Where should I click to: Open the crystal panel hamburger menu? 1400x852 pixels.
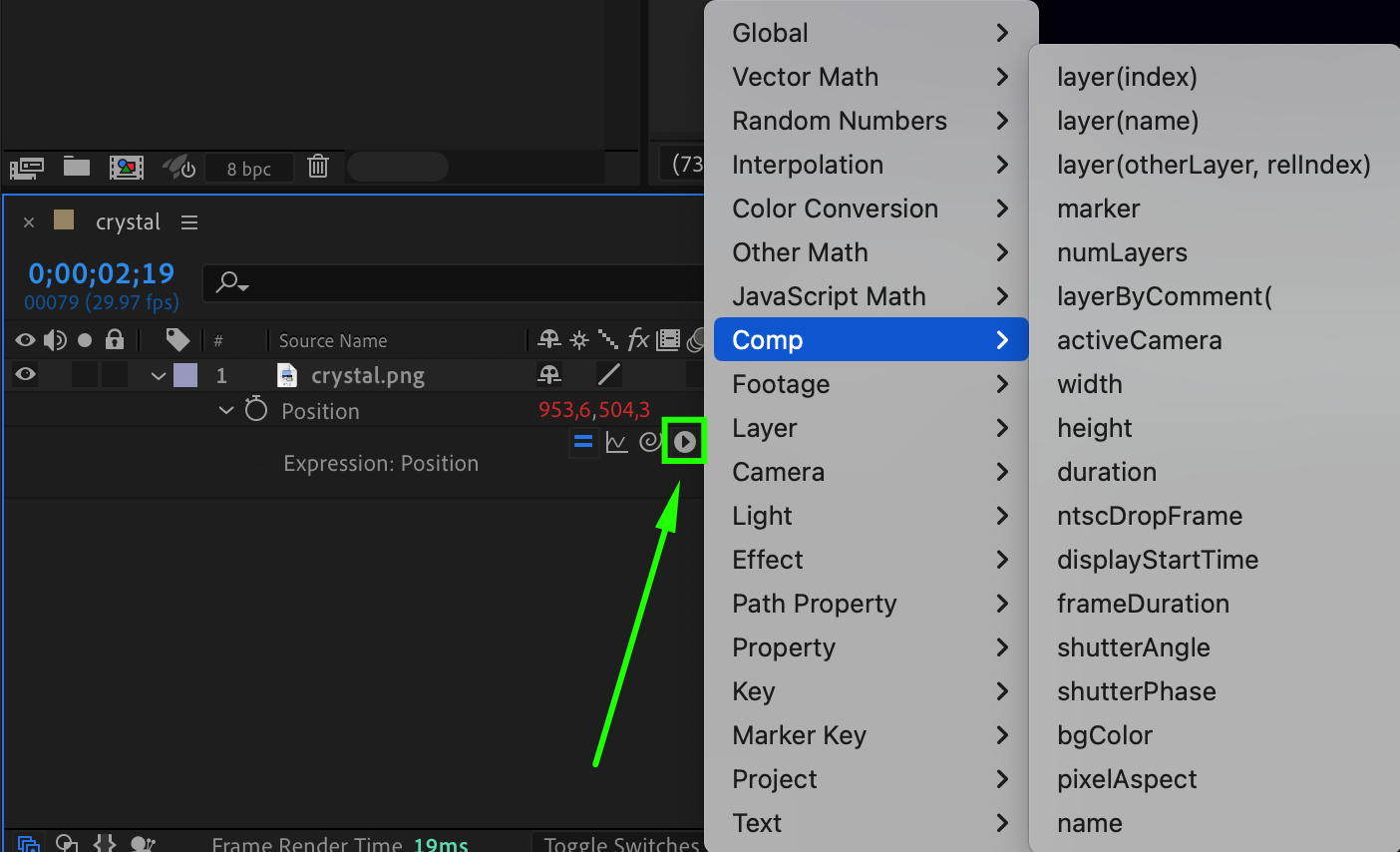pos(189,222)
